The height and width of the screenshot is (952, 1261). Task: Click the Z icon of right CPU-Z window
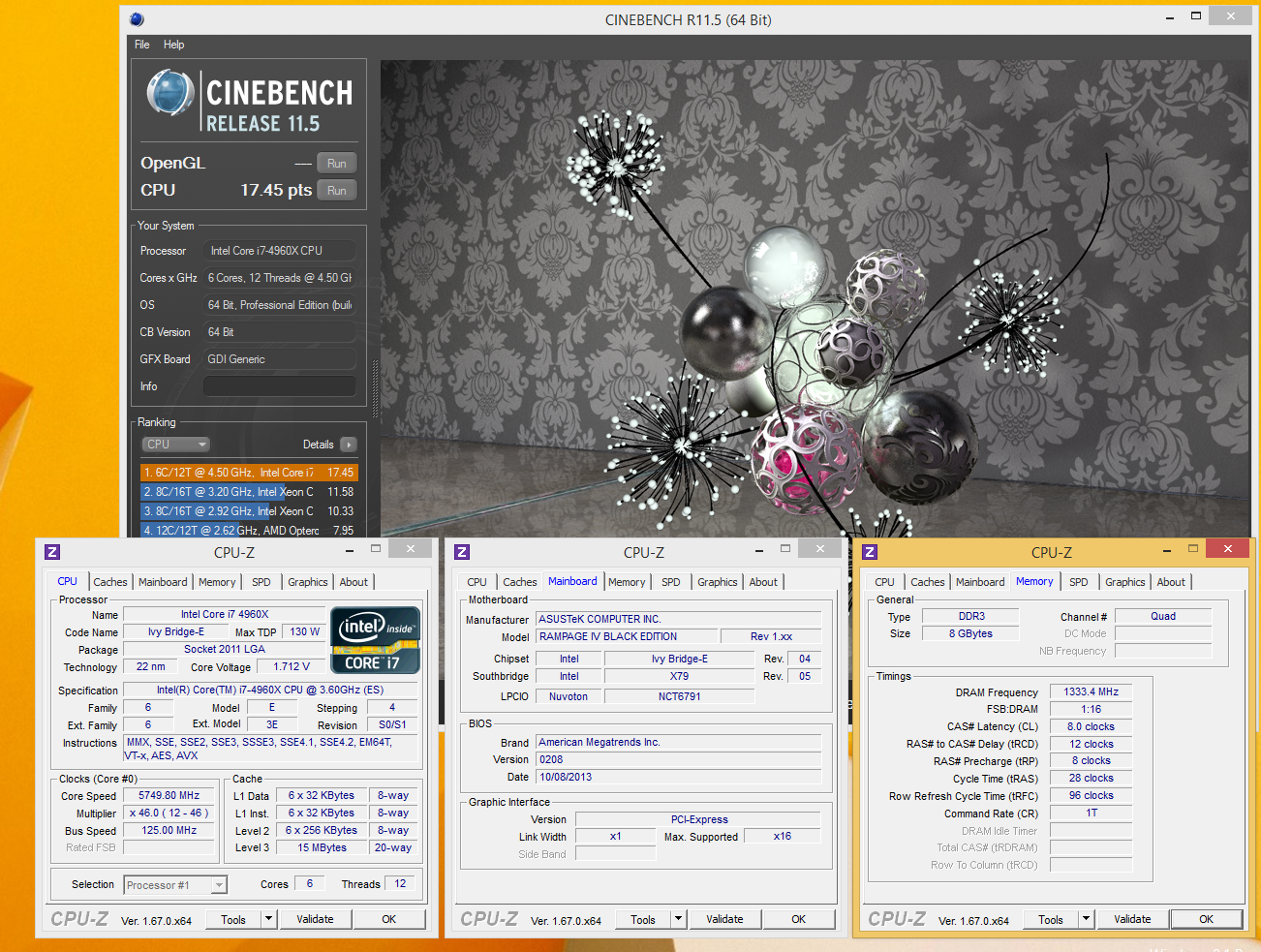pos(870,551)
